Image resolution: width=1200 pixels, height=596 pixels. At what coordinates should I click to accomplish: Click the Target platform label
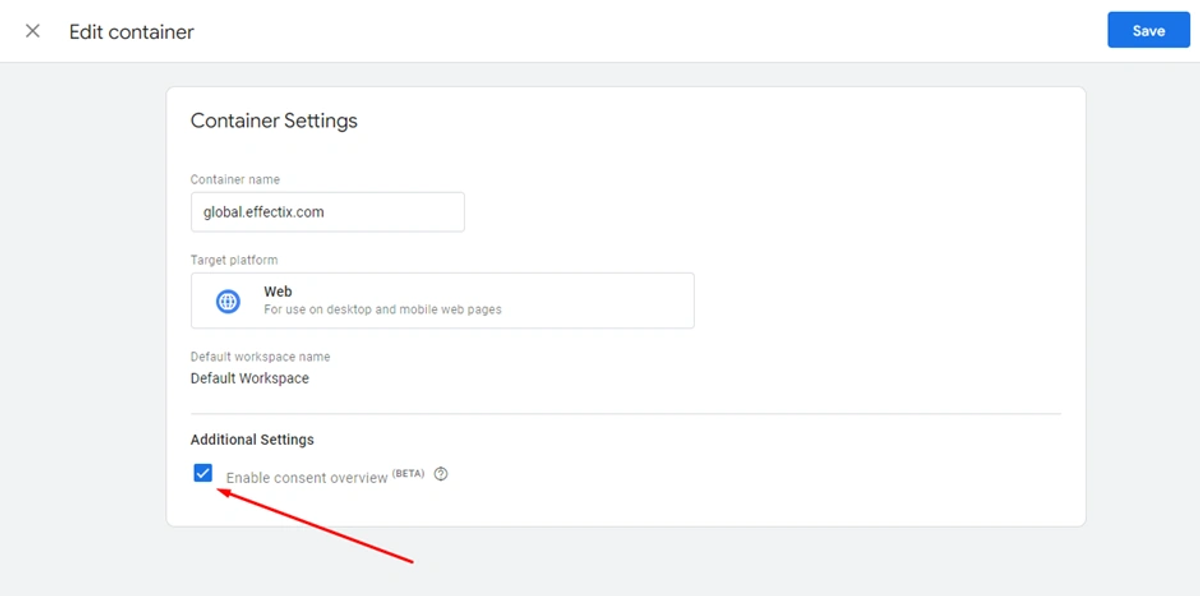[x=234, y=260]
